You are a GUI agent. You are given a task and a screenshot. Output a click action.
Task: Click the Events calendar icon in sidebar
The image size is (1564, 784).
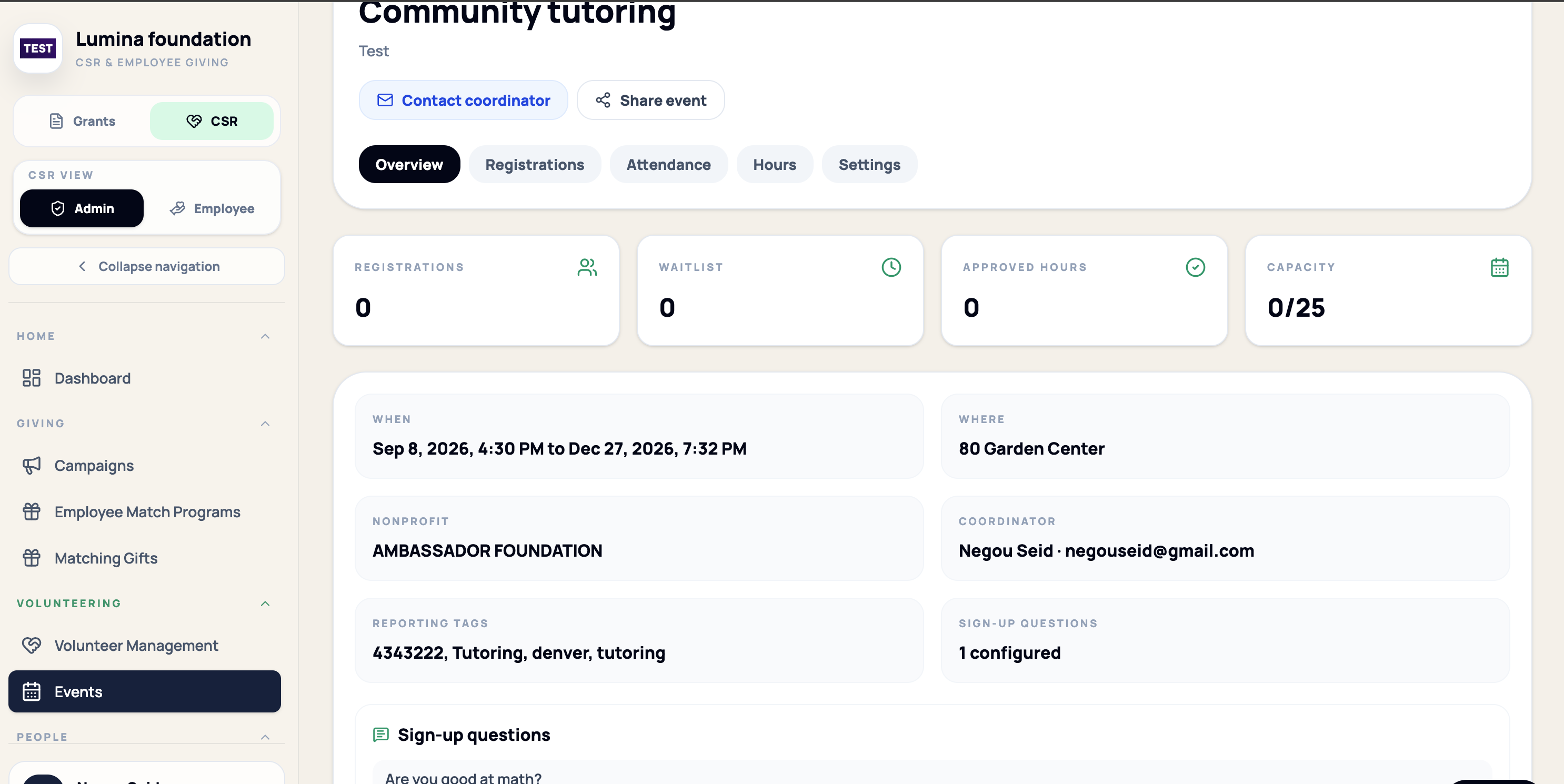click(x=31, y=691)
